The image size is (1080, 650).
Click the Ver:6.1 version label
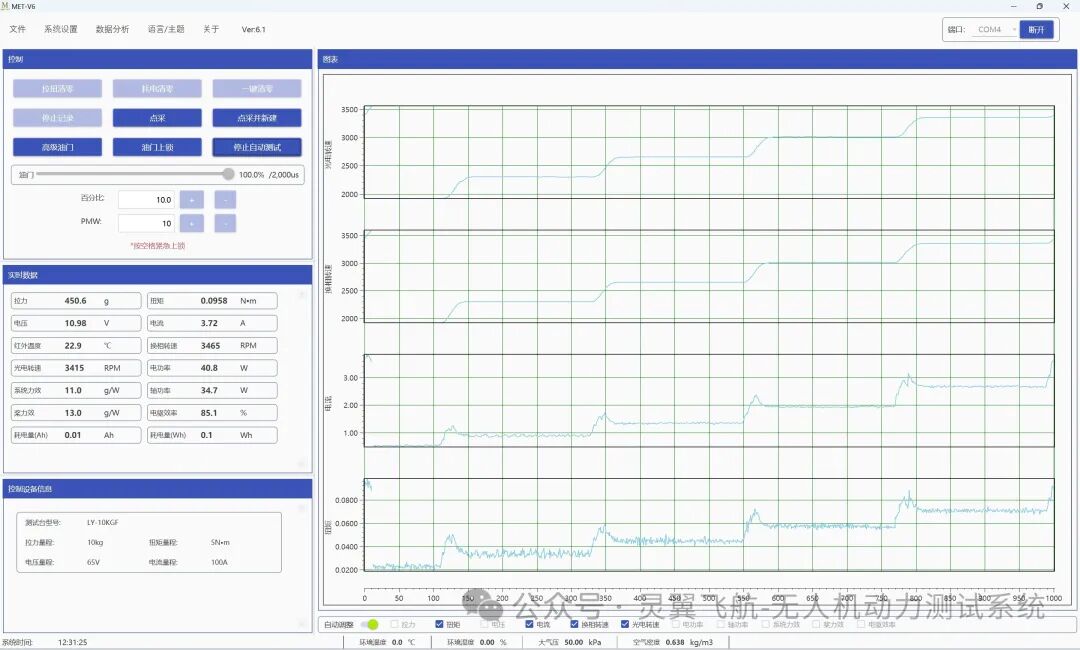click(x=253, y=29)
